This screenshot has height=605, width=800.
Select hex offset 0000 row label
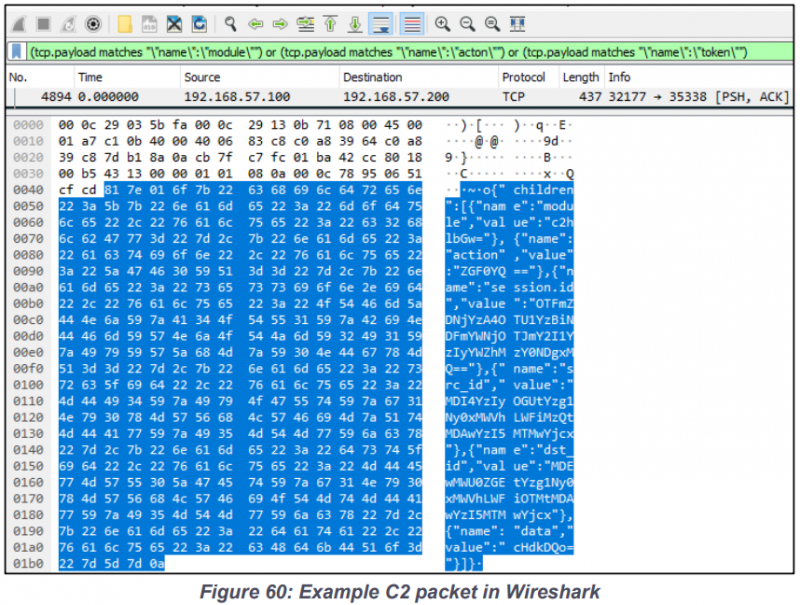click(x=29, y=125)
